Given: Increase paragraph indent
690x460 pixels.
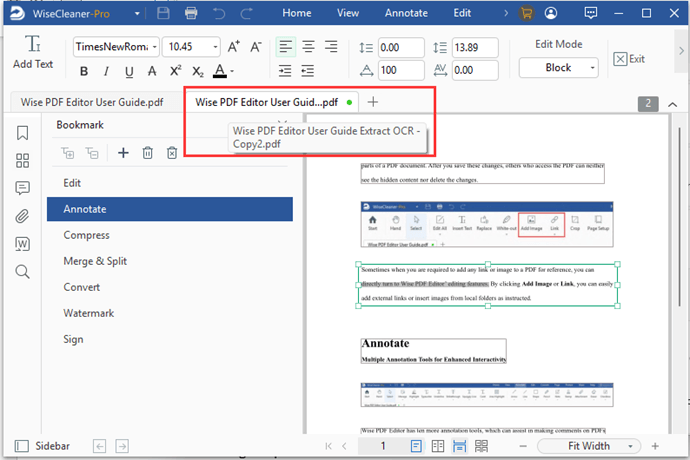Looking at the screenshot, I should click(285, 71).
